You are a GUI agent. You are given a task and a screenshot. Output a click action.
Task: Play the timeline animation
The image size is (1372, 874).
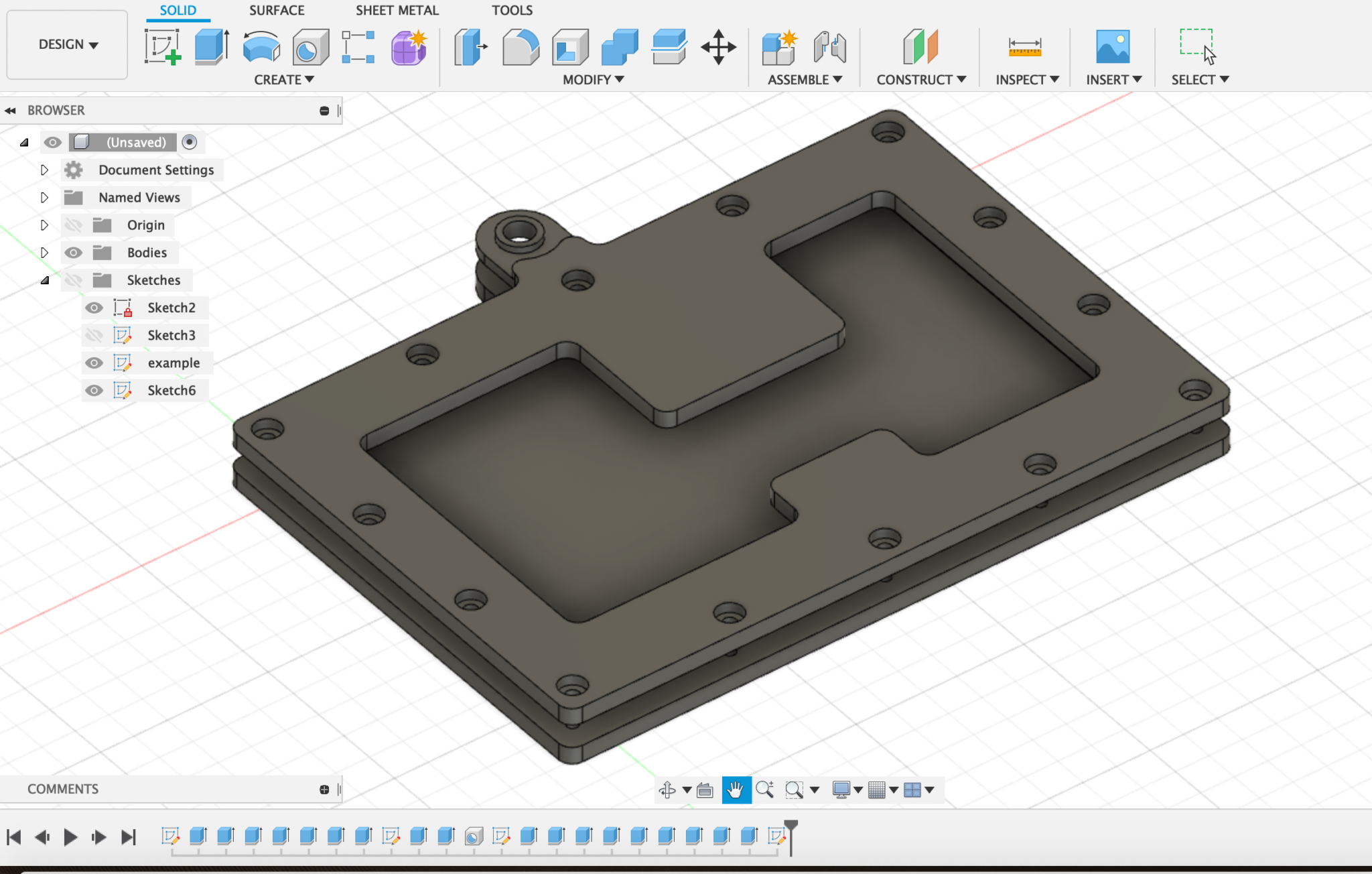(x=70, y=837)
